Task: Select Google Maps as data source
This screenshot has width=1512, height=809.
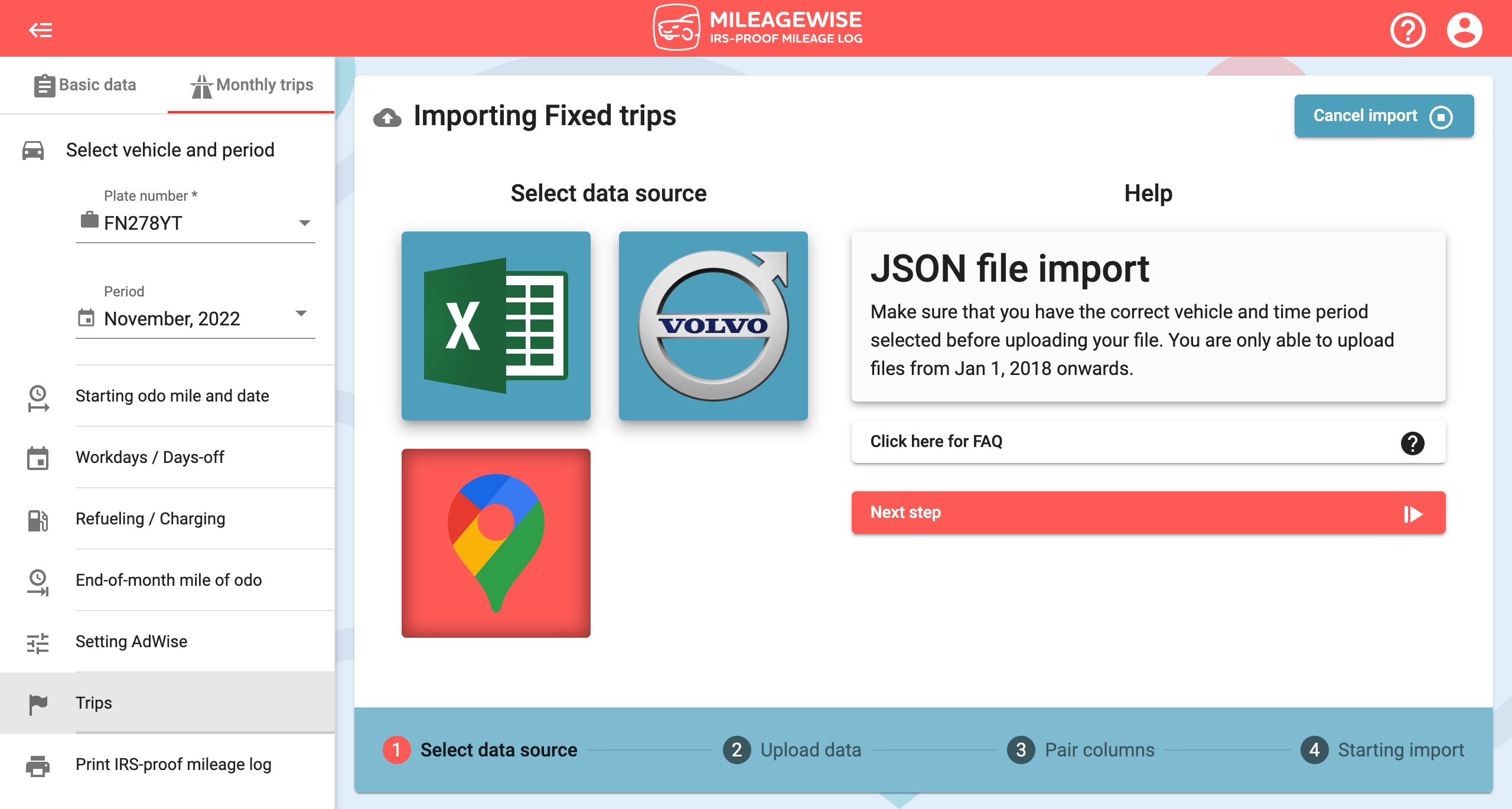Action: point(496,542)
